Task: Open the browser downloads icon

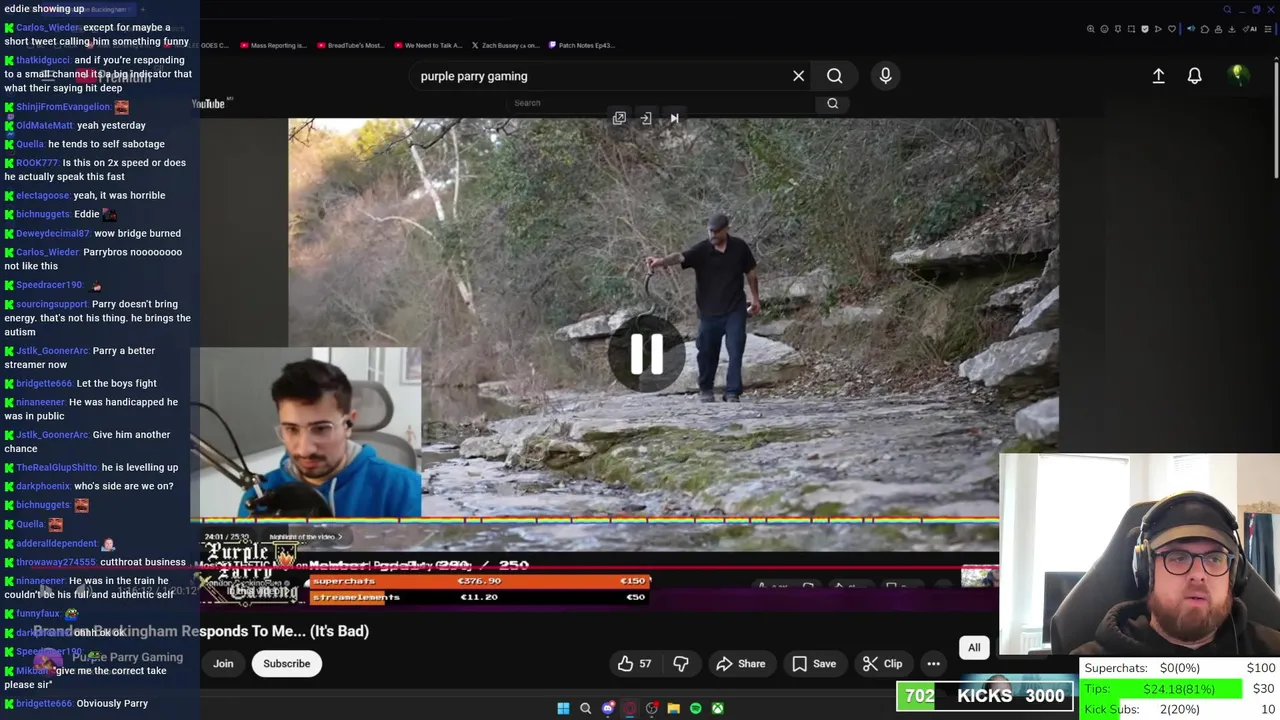Action: pos(1232,29)
